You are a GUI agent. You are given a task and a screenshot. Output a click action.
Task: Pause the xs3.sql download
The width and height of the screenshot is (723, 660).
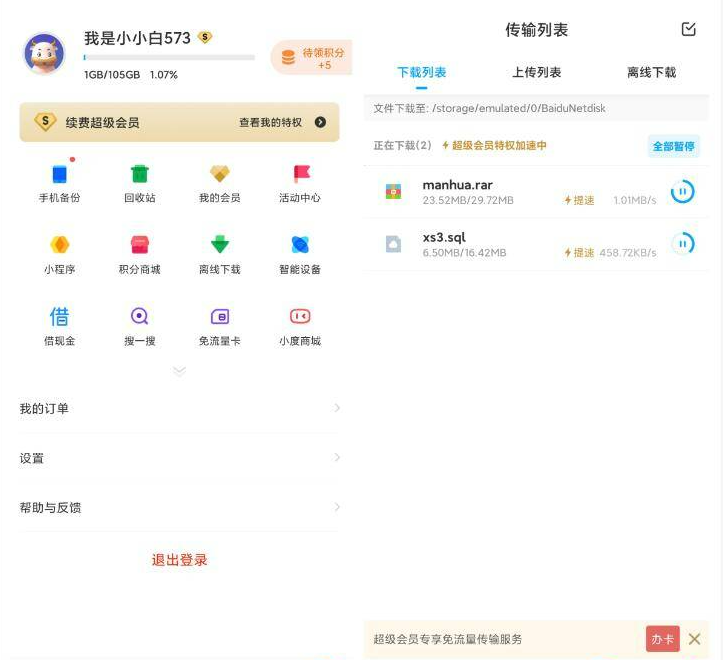(682, 244)
